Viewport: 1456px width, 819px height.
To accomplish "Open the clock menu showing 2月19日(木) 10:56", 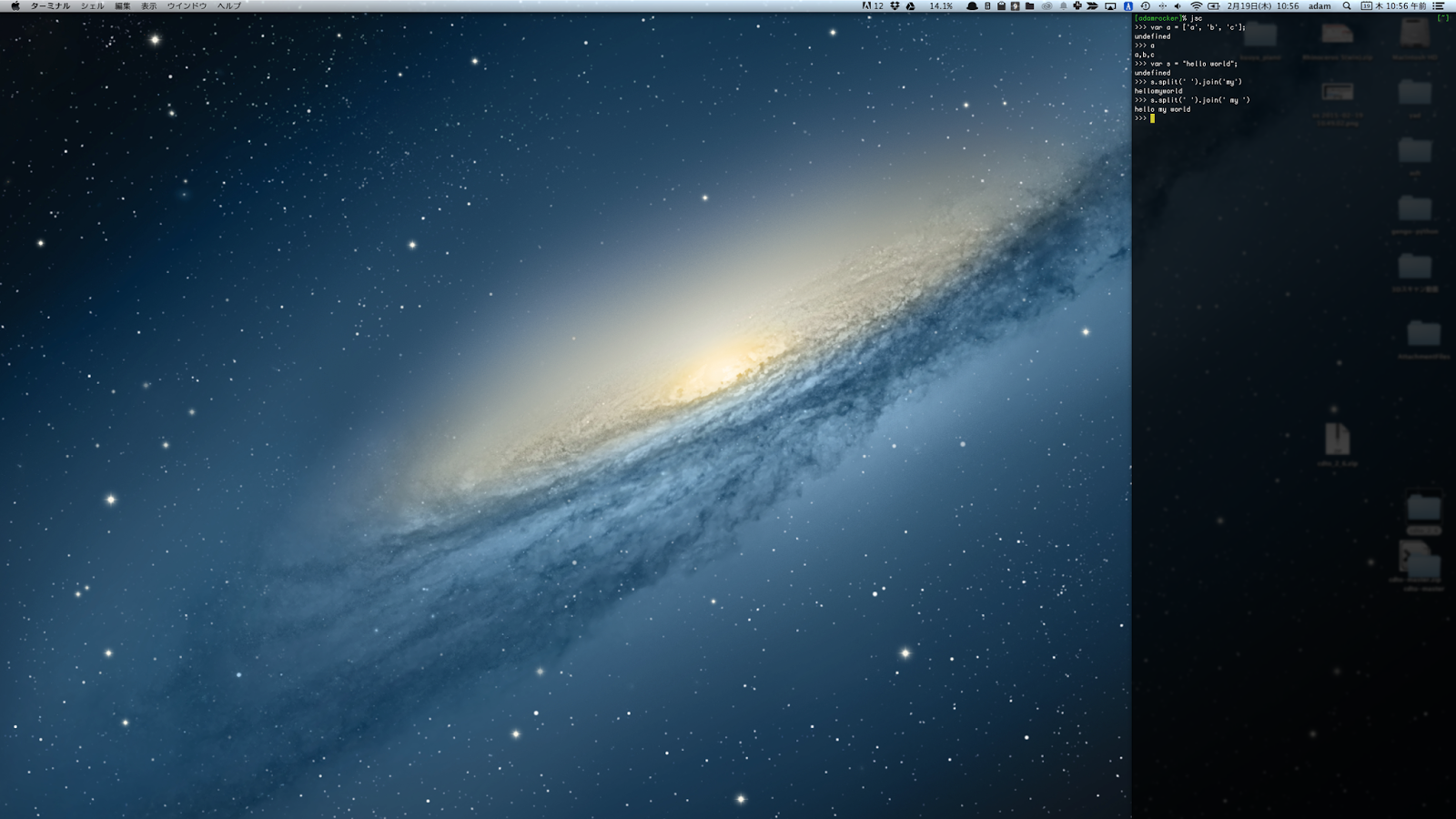I will tap(1265, 6).
